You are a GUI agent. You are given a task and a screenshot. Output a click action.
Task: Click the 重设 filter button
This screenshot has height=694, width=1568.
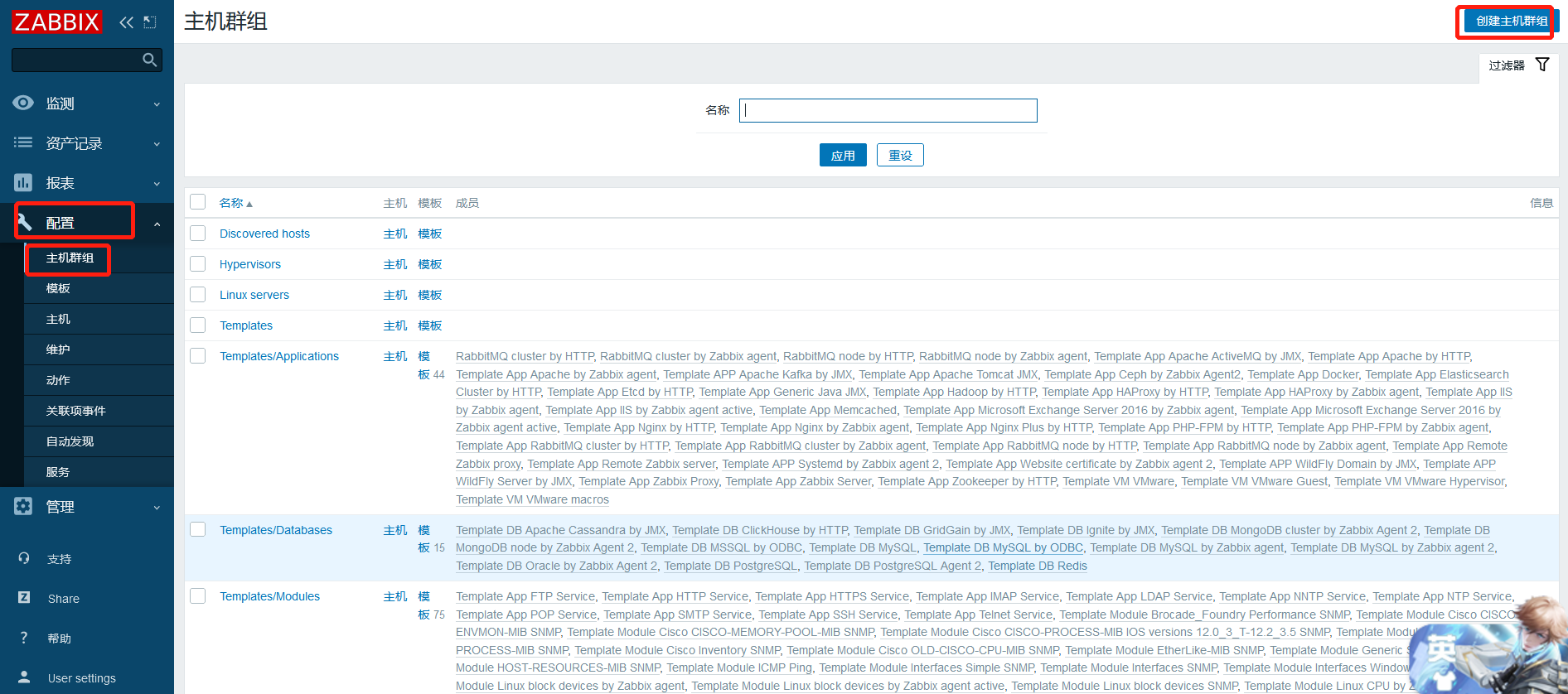pyautogui.click(x=900, y=155)
